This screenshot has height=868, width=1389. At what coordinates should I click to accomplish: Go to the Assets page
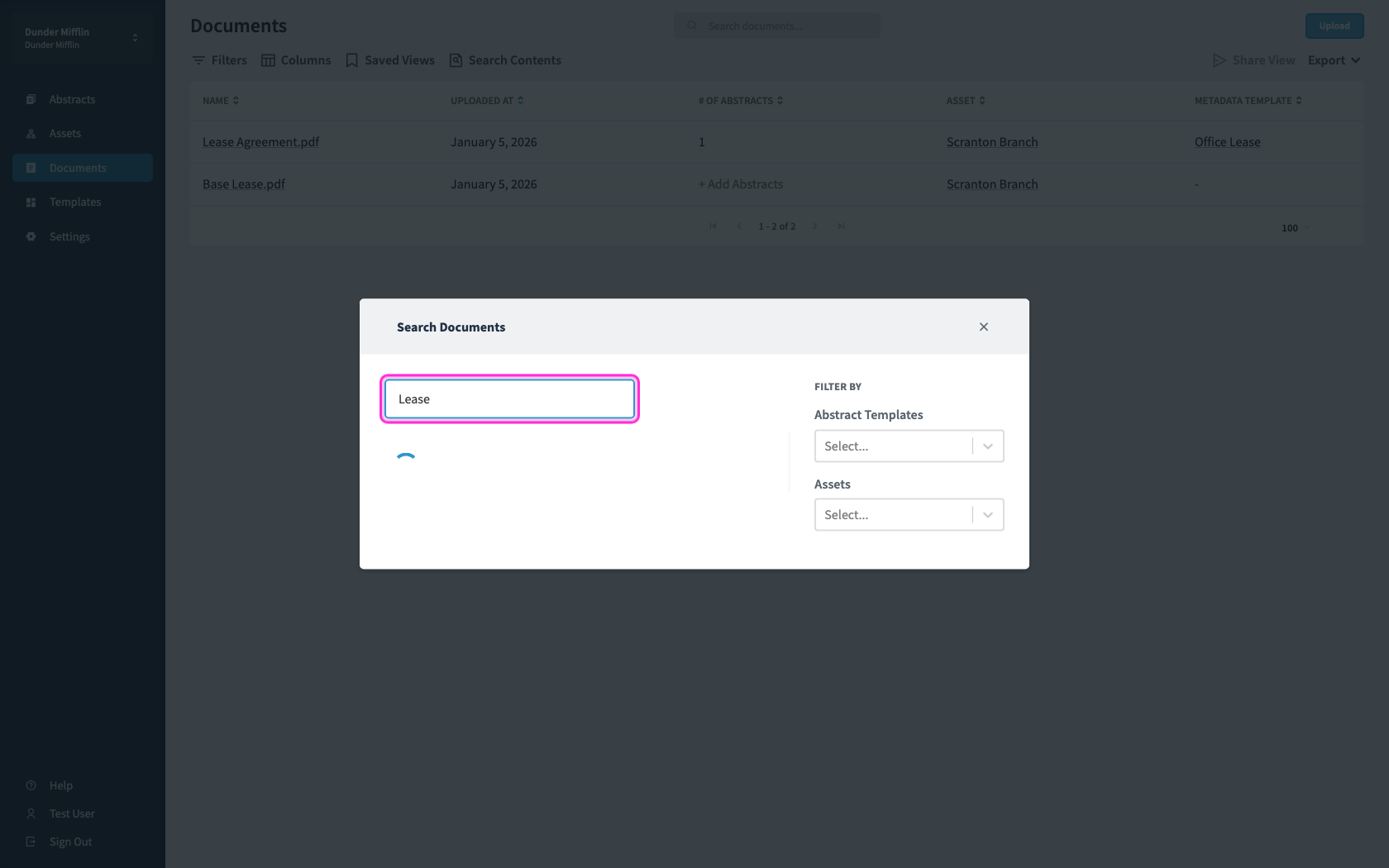click(64, 133)
